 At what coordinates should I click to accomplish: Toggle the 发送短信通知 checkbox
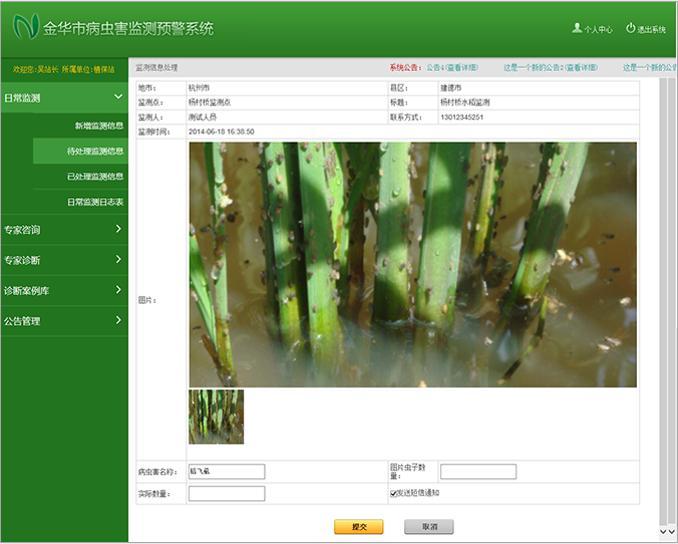point(394,493)
